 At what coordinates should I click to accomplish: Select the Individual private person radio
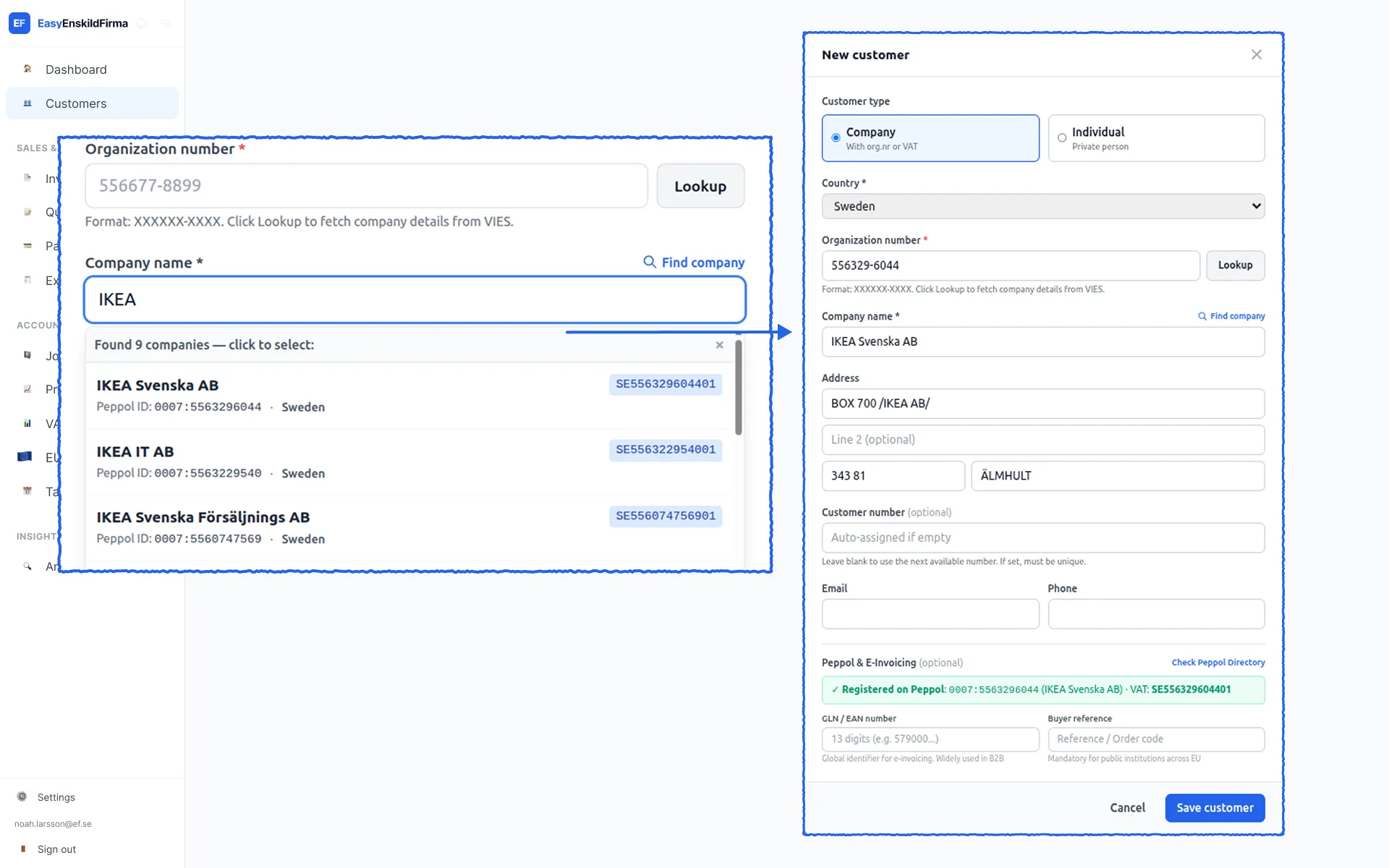[1062, 137]
